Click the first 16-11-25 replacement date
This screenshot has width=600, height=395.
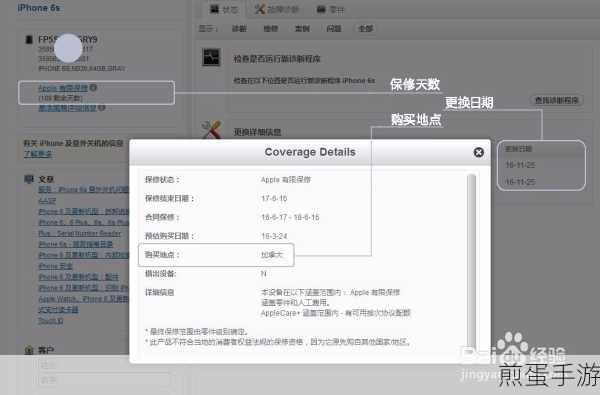click(x=520, y=165)
